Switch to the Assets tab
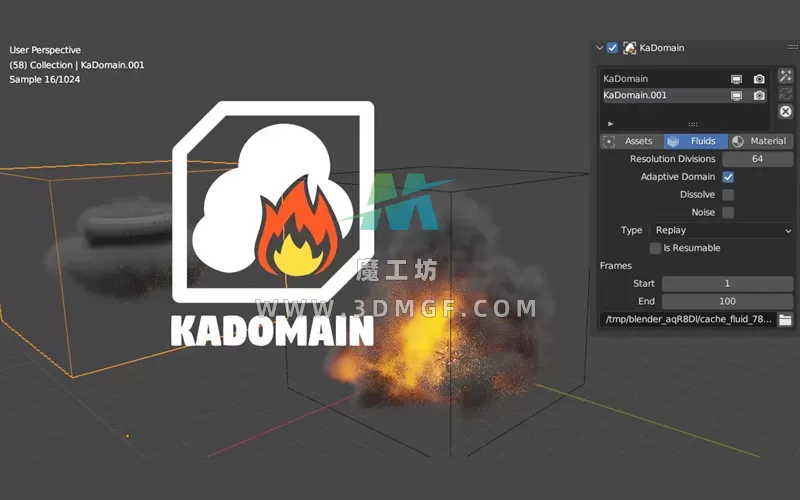 [x=630, y=141]
